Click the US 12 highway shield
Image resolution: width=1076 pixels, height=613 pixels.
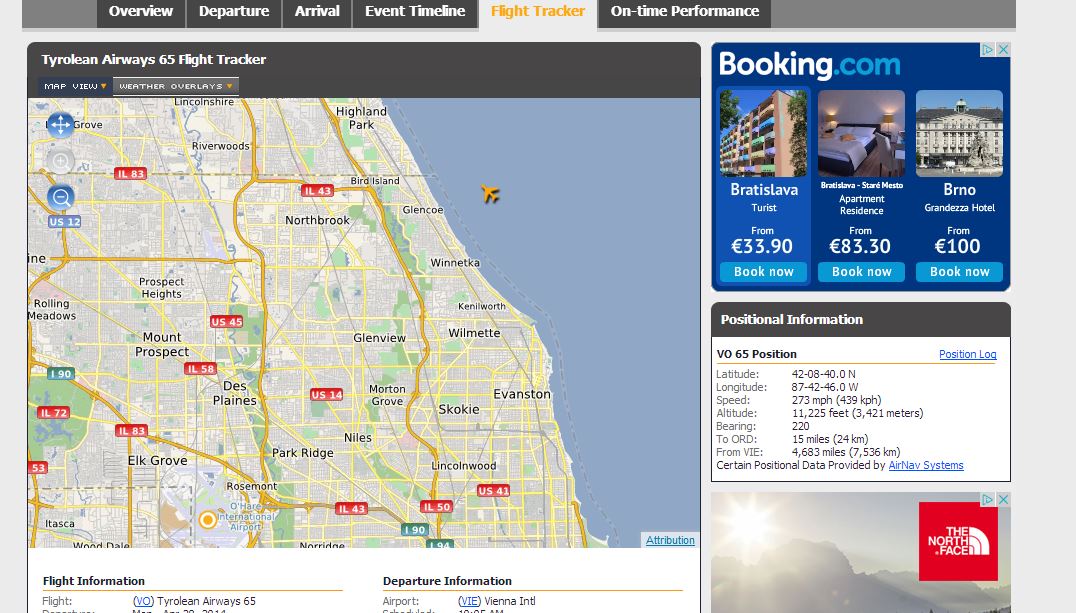point(65,222)
